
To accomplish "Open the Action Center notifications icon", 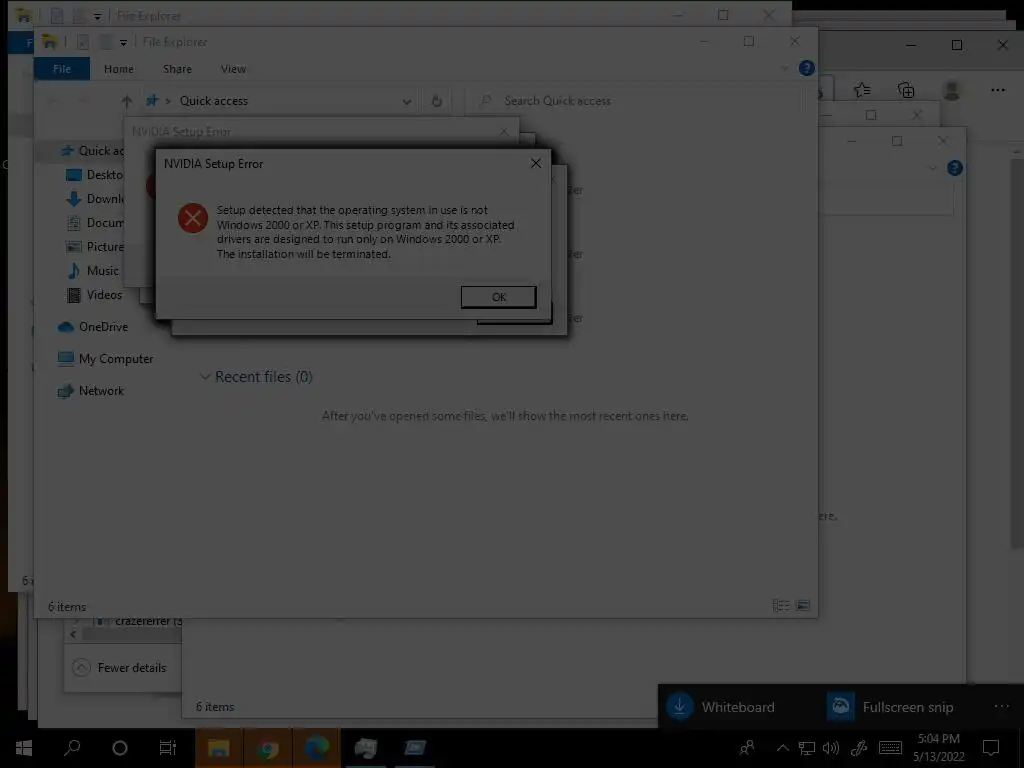I will [x=991, y=748].
